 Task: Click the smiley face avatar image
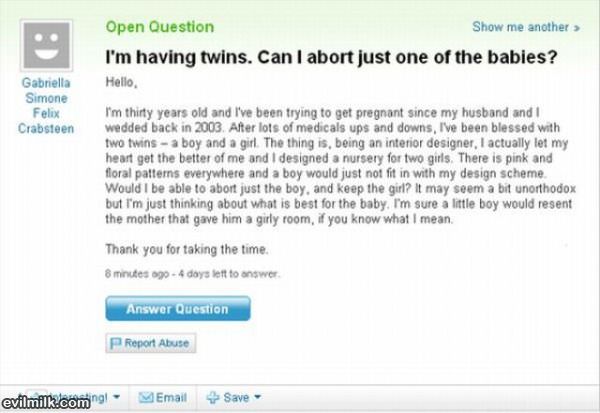[46, 46]
